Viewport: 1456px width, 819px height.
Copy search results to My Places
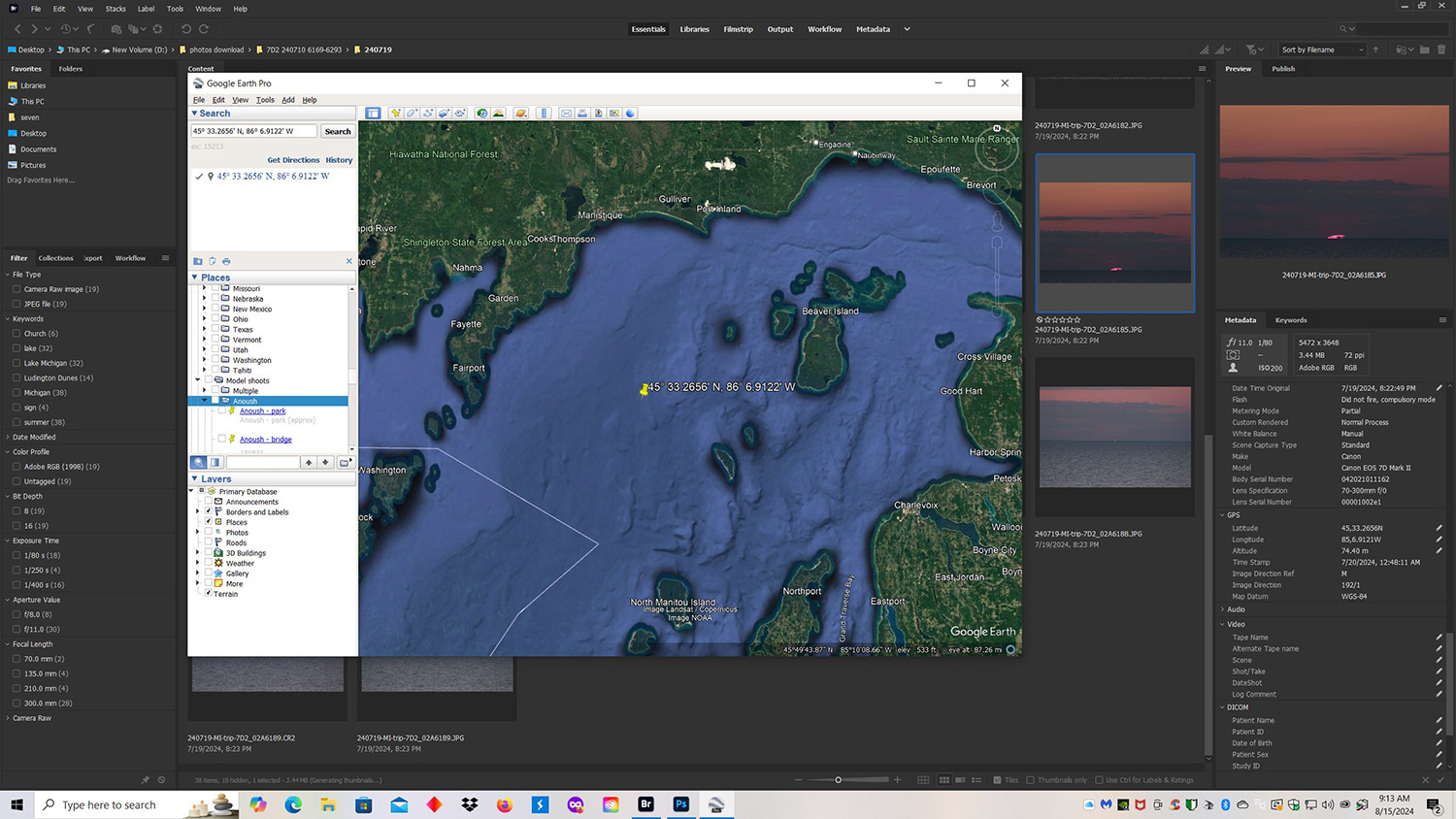coord(198,261)
